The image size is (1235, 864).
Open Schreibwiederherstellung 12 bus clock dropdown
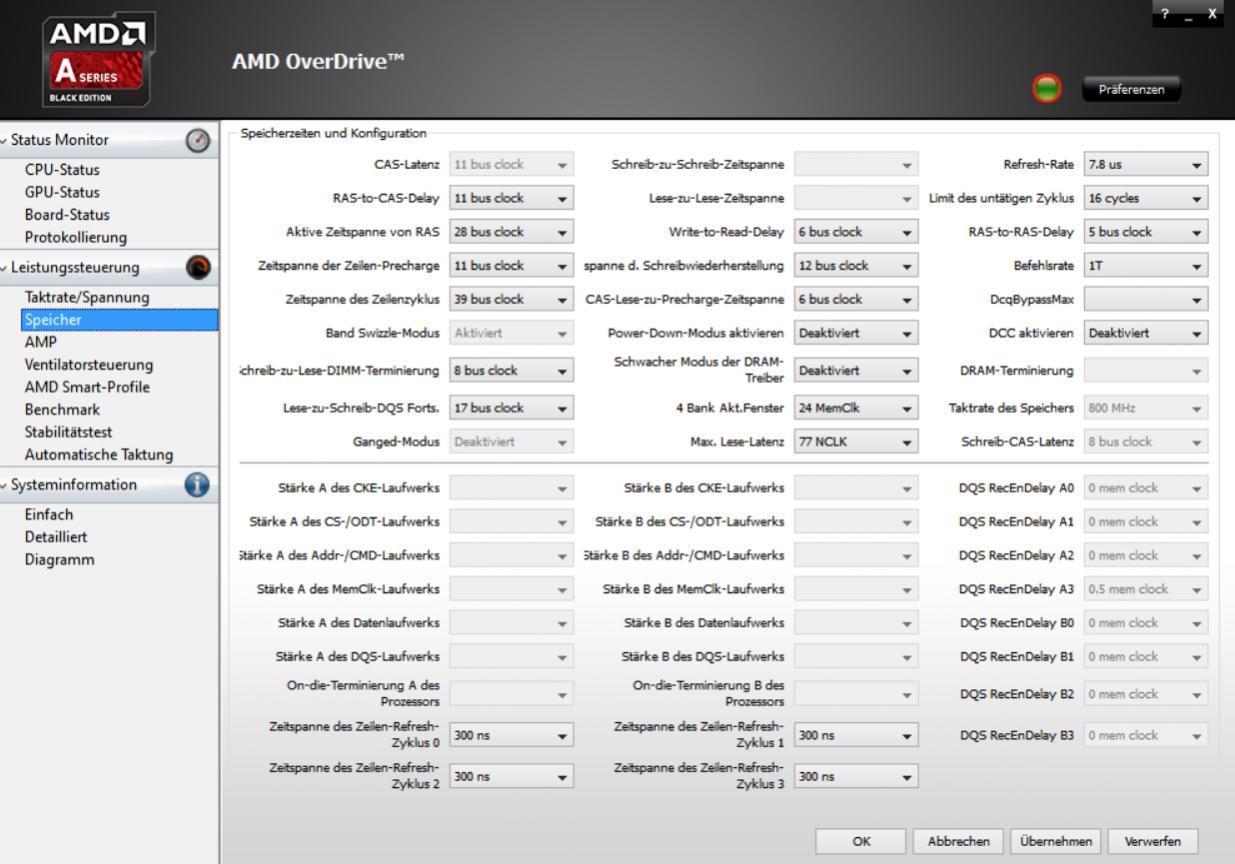point(856,266)
